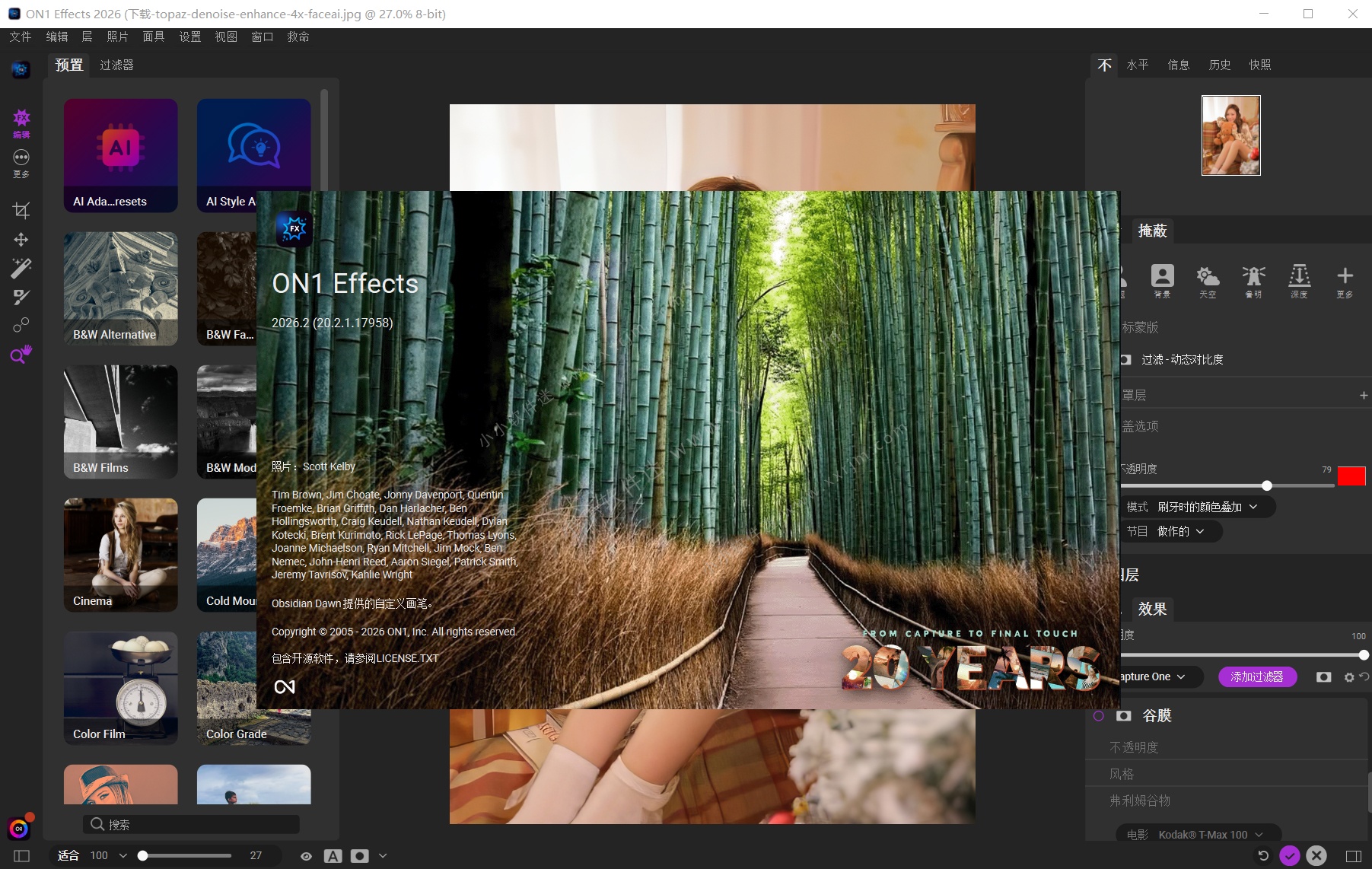Viewport: 1372px width, 869px height.
Task: Expand the zoom level dropdown next to 100
Action: point(123,856)
